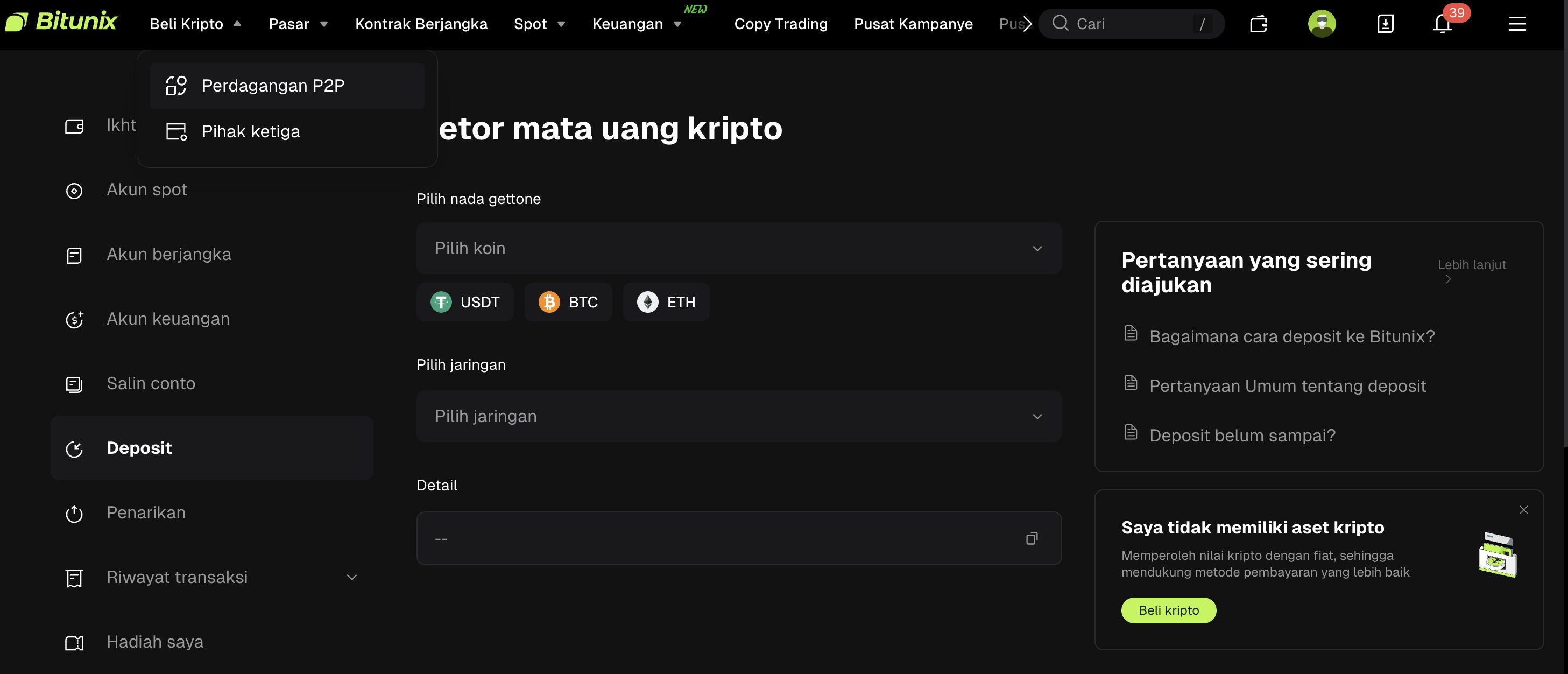Open the profile avatar menu

click(x=1322, y=24)
